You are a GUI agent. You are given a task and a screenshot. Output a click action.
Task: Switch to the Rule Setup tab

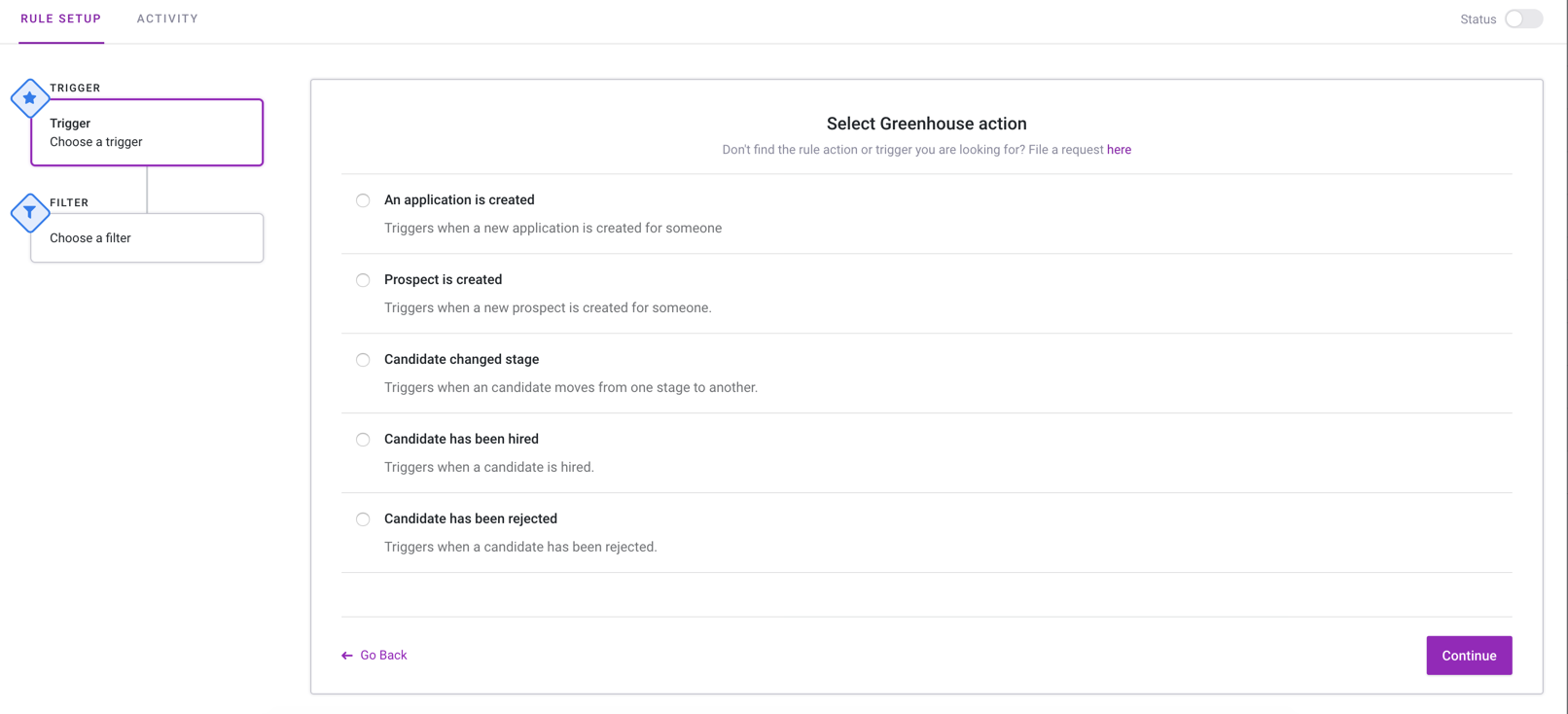point(61,18)
